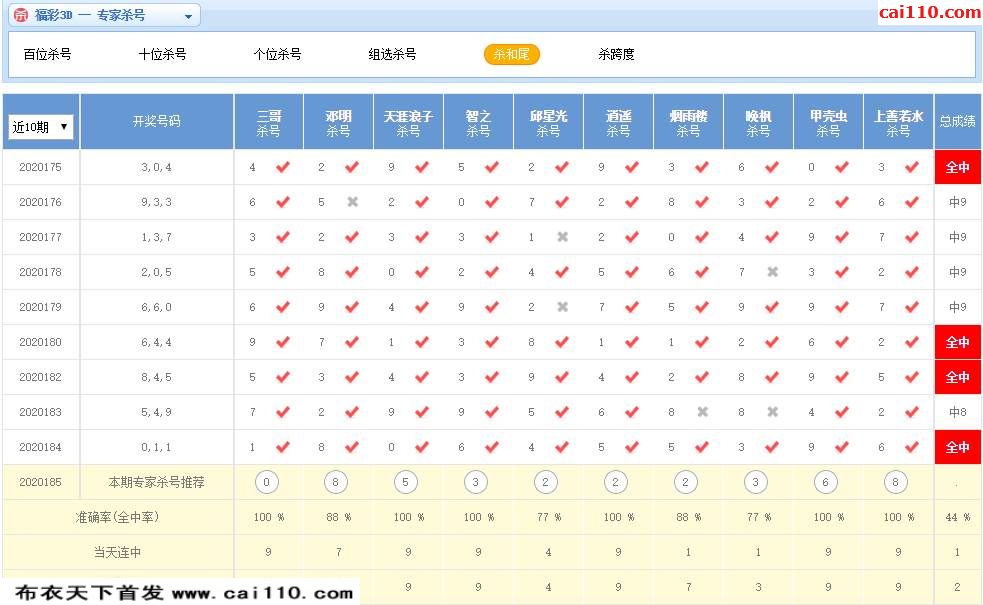This screenshot has width=983, height=605.
Task: Open the 福彩3D 专家杀号 dropdown
Action: click(104, 15)
